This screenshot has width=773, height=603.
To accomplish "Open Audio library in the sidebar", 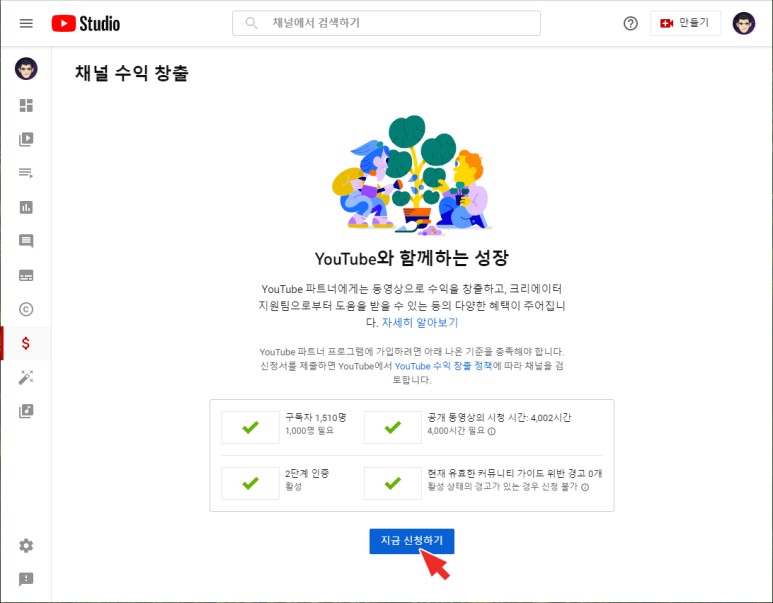I will (26, 411).
